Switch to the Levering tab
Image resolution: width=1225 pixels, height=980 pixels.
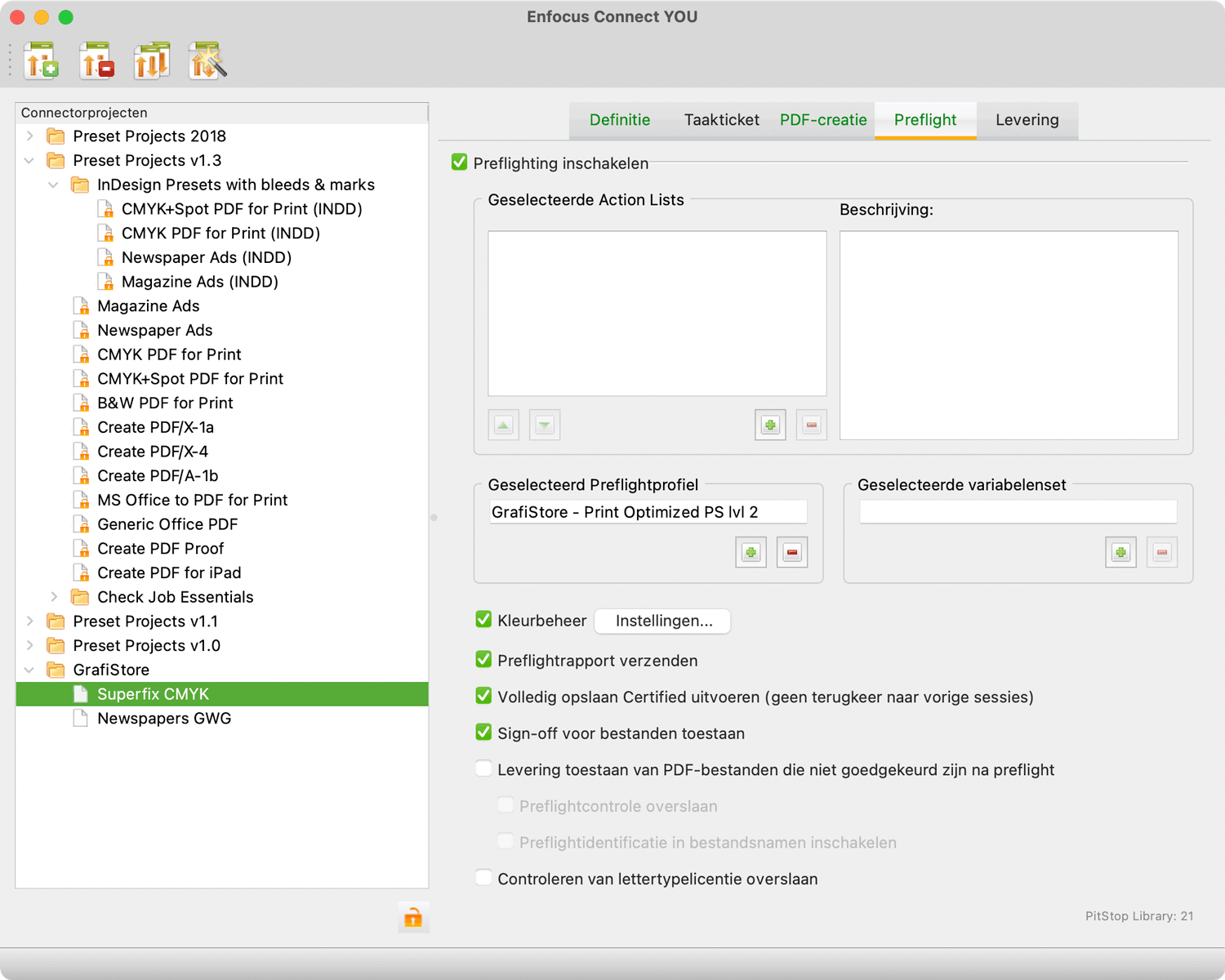click(1027, 120)
